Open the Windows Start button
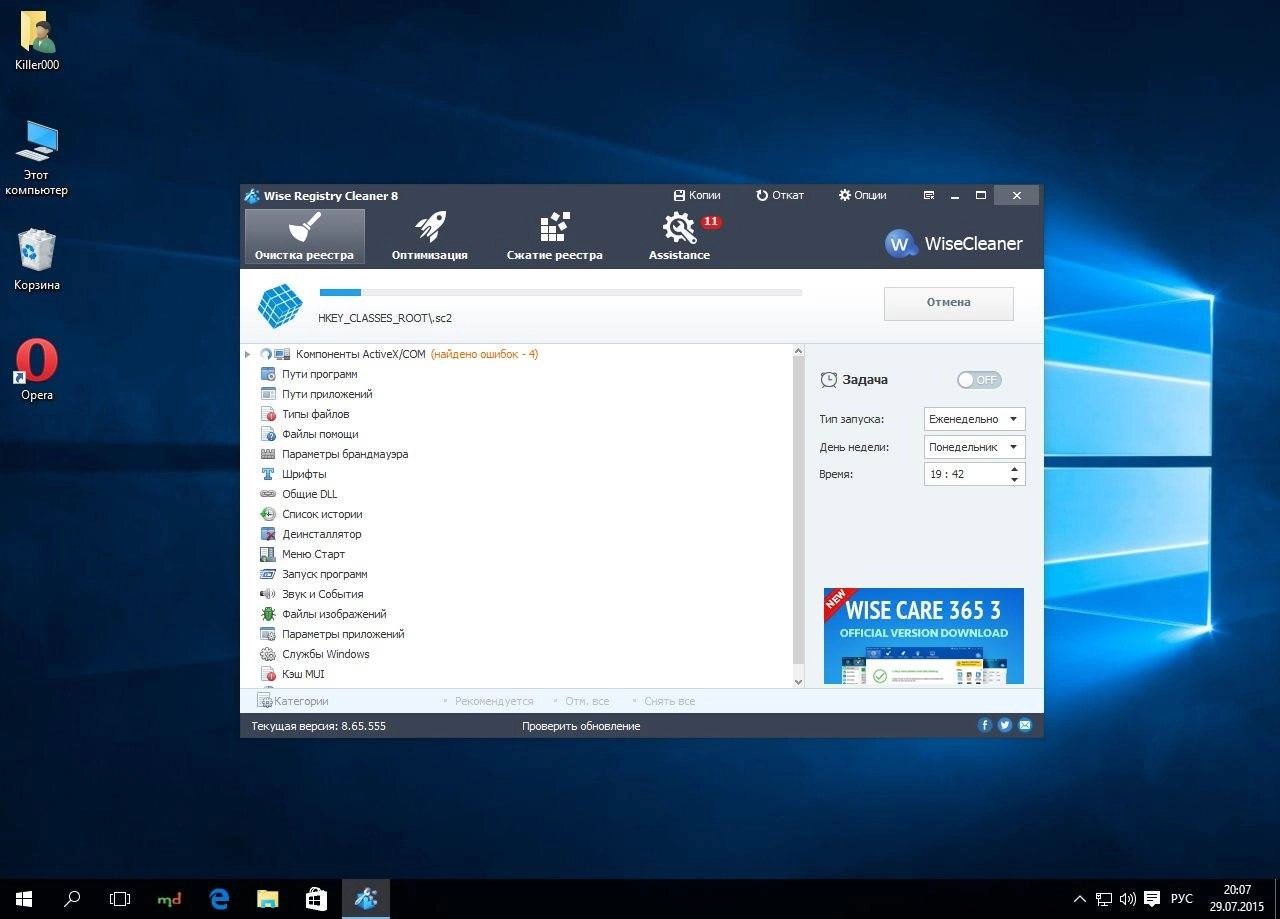Viewport: 1280px width, 919px height. [24, 899]
